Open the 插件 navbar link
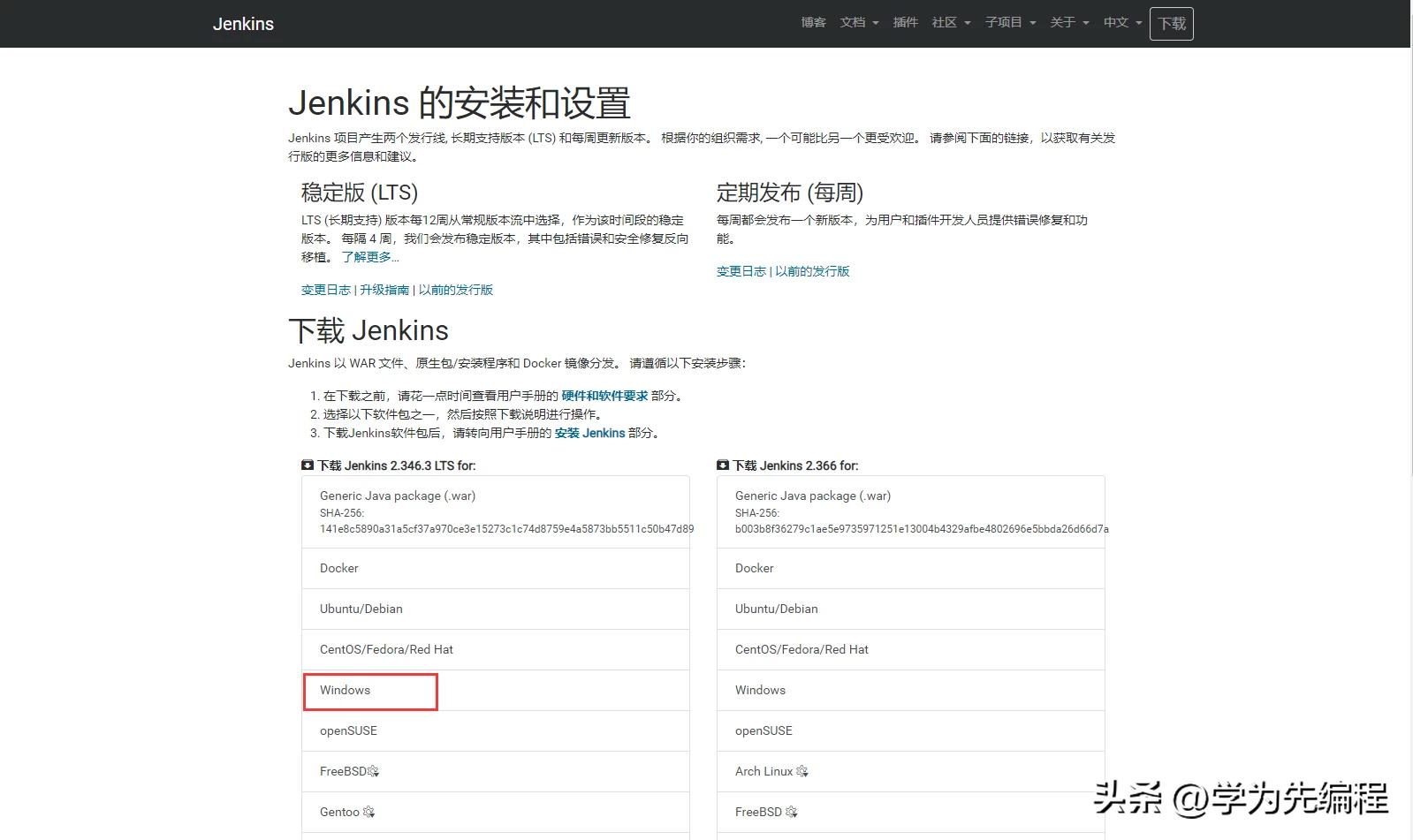The width and height of the screenshot is (1413, 840). pos(905,23)
